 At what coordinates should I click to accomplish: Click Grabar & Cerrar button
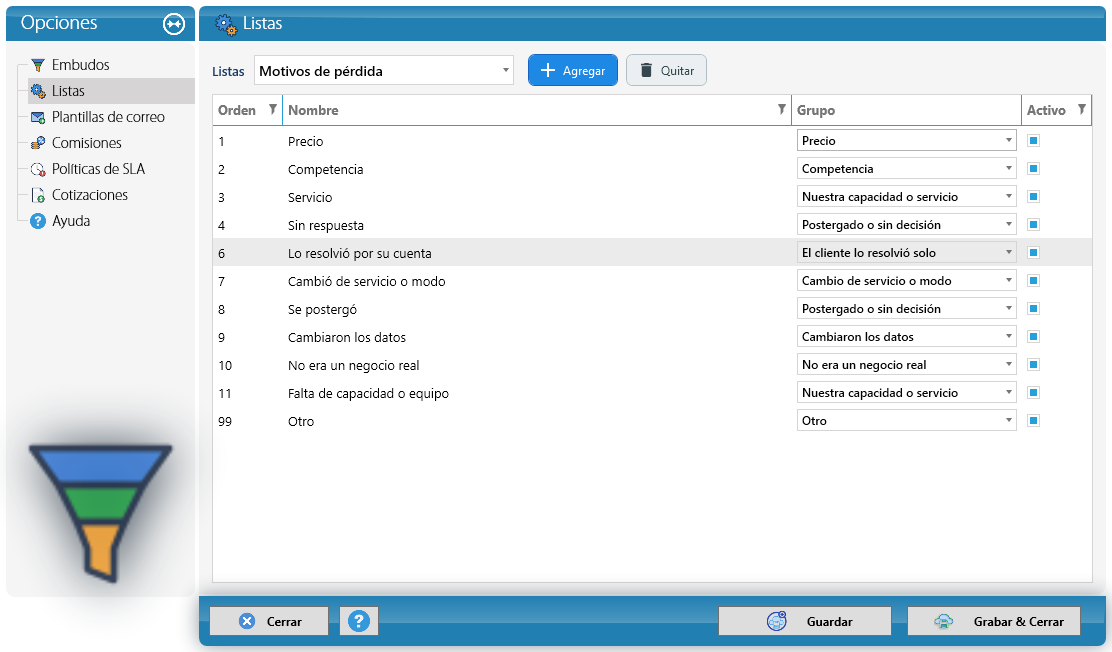click(x=994, y=621)
